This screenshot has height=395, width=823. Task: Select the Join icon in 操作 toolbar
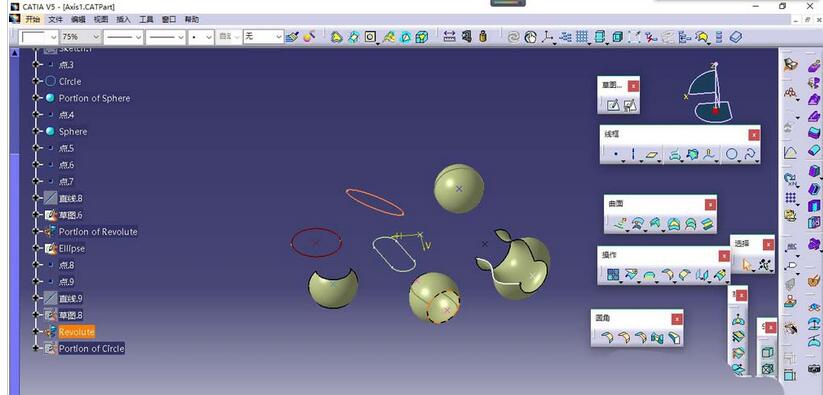pos(613,274)
